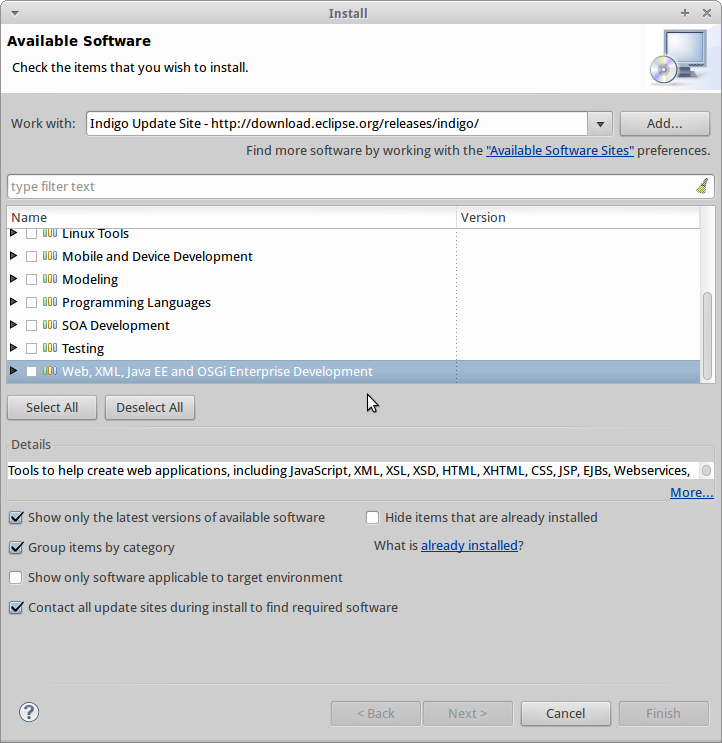Click the category icon beside SOA Development
722x743 pixels.
click(50, 325)
